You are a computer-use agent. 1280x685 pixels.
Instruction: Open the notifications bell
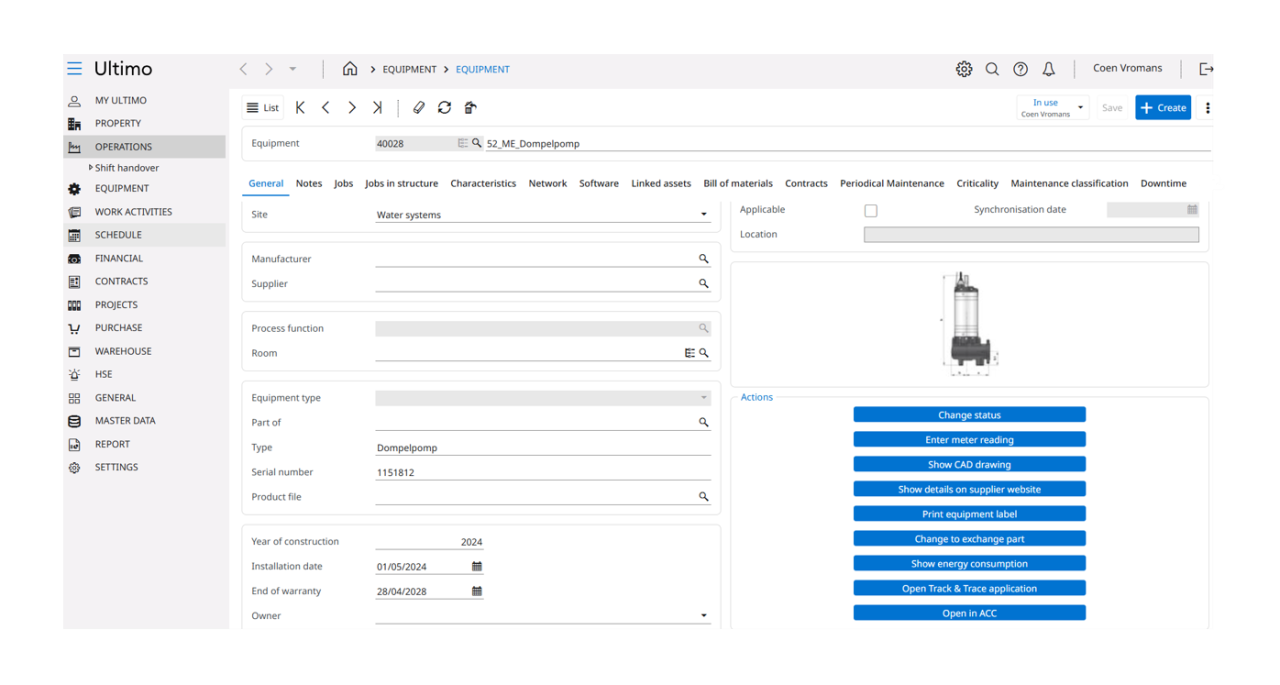coord(1048,69)
